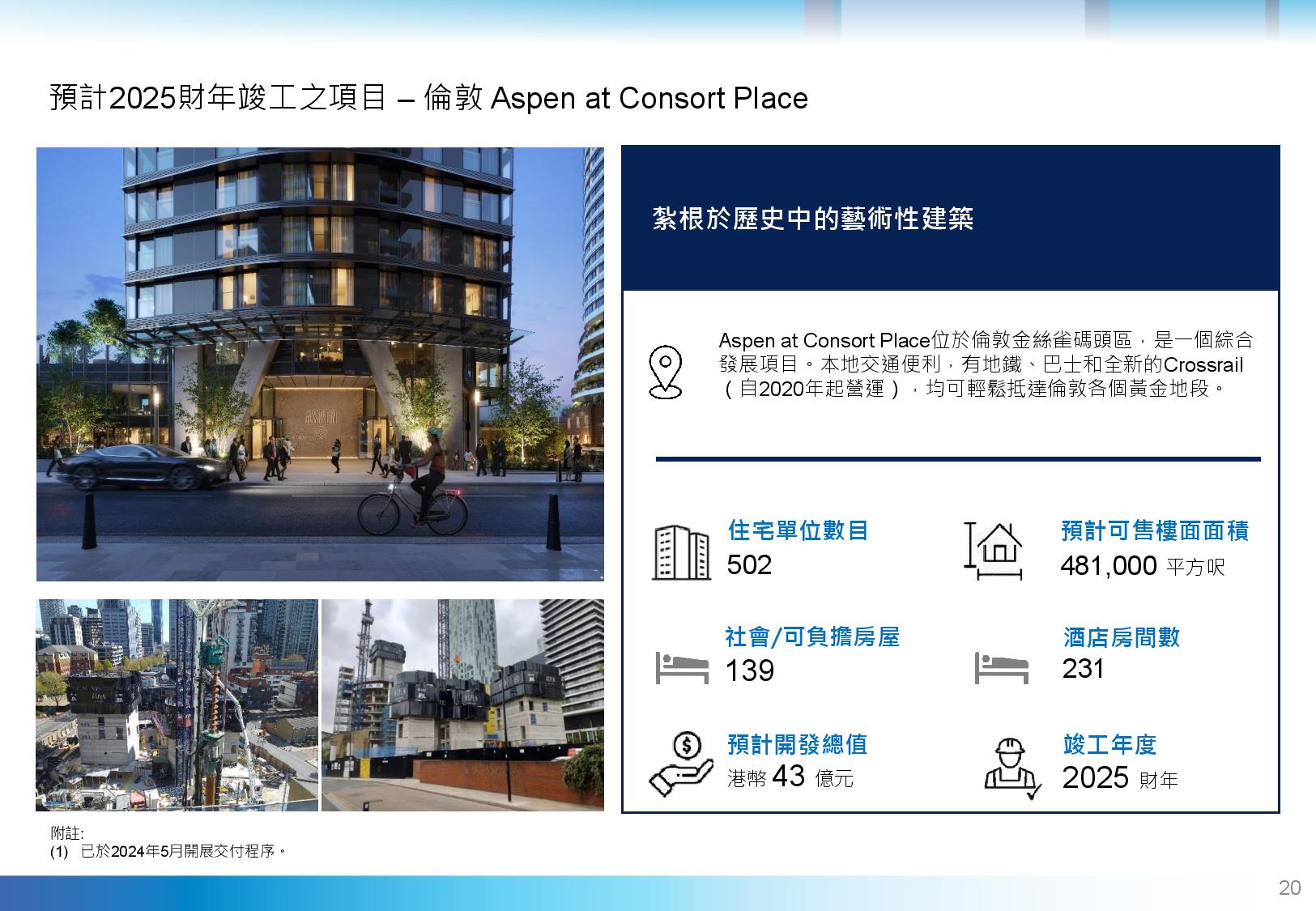This screenshot has width=1316, height=911.
Task: Select the label 預計可售樓面面積
Action: [1155, 530]
